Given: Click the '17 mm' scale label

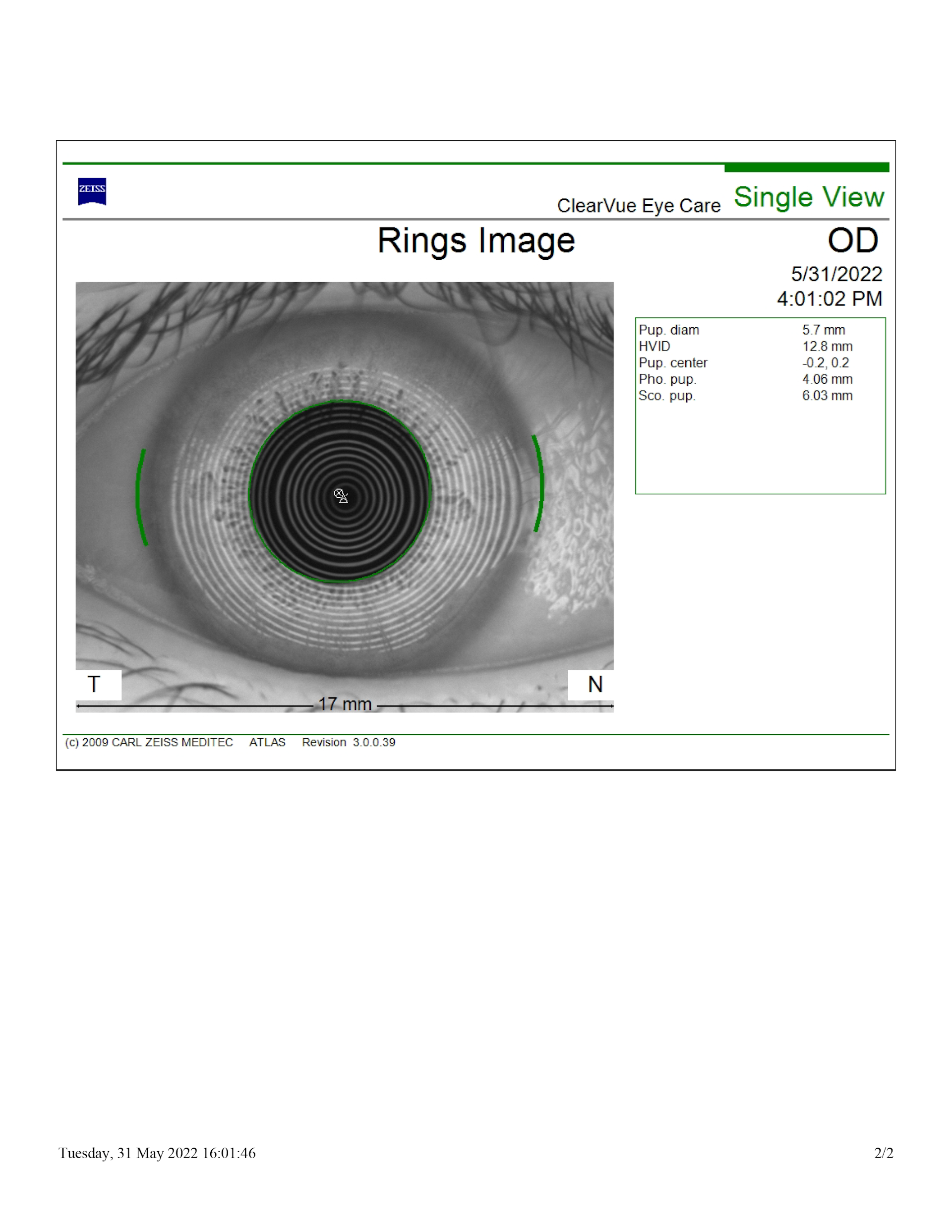Looking at the screenshot, I should pos(345,704).
